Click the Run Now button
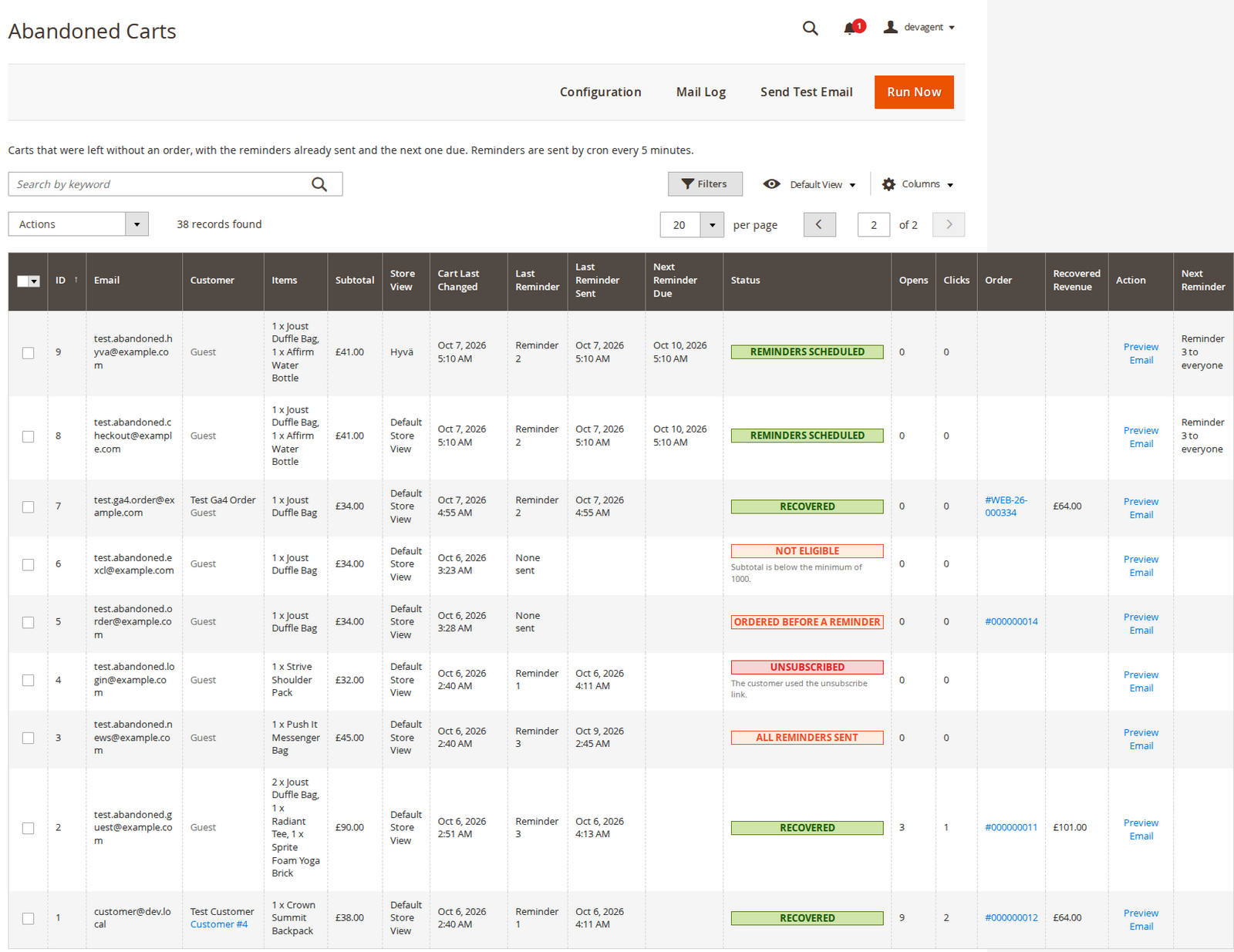1234x952 pixels. (914, 92)
